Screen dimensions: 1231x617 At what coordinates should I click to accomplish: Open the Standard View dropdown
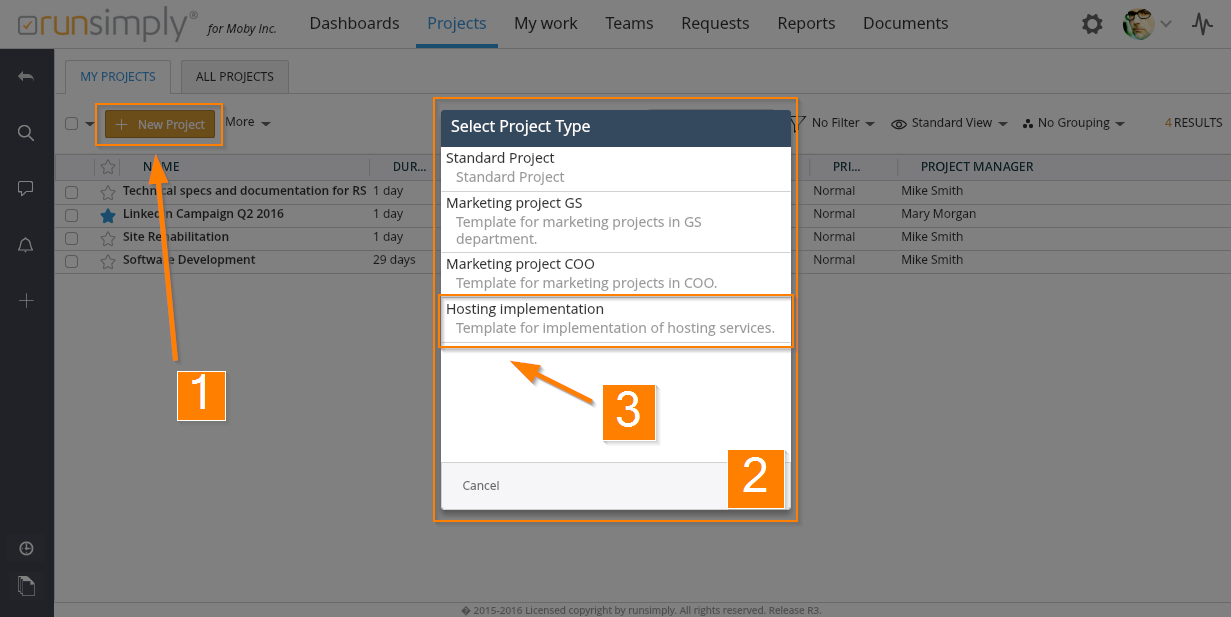click(x=950, y=123)
